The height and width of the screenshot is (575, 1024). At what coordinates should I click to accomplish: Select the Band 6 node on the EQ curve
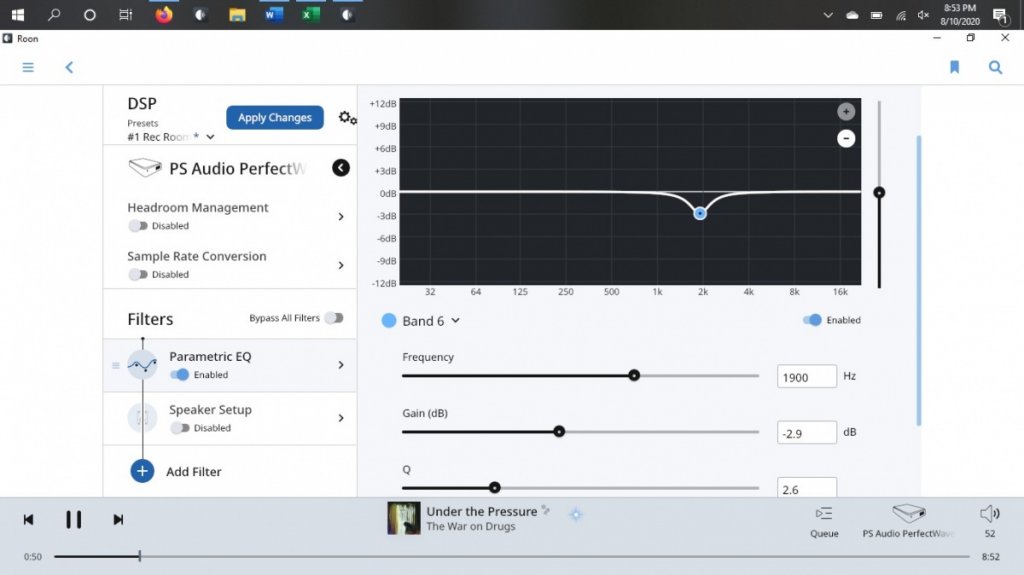(x=699, y=213)
